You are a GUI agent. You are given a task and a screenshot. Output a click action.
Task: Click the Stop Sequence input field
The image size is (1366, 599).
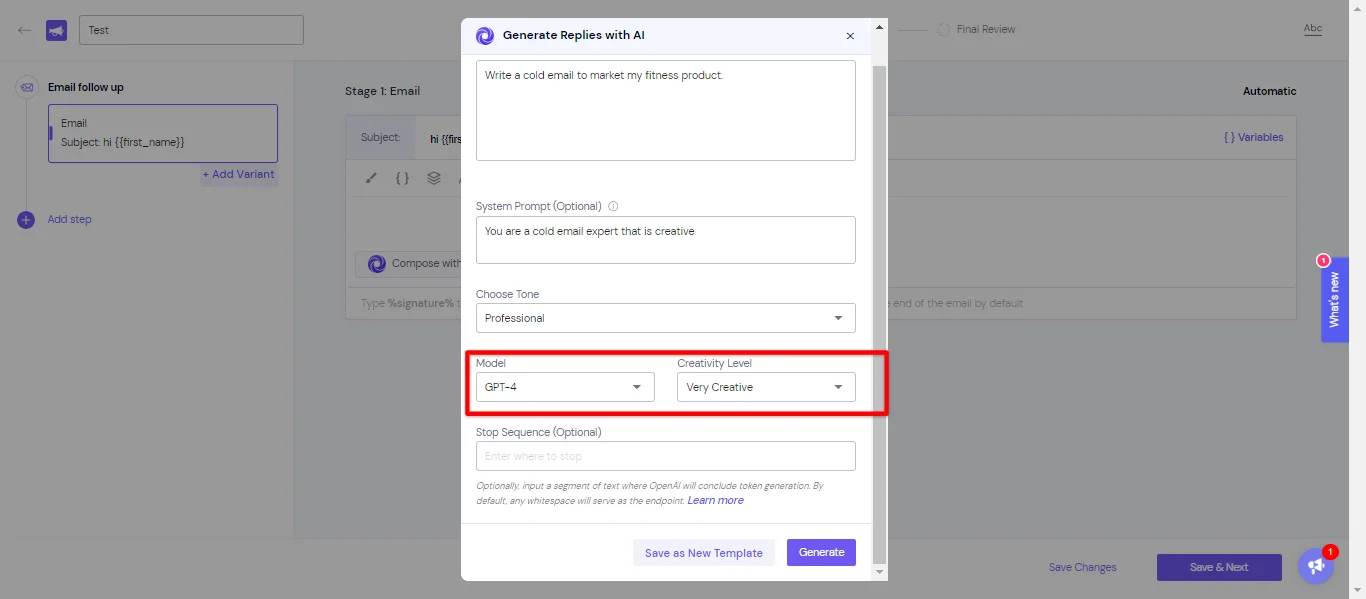pyautogui.click(x=665, y=455)
